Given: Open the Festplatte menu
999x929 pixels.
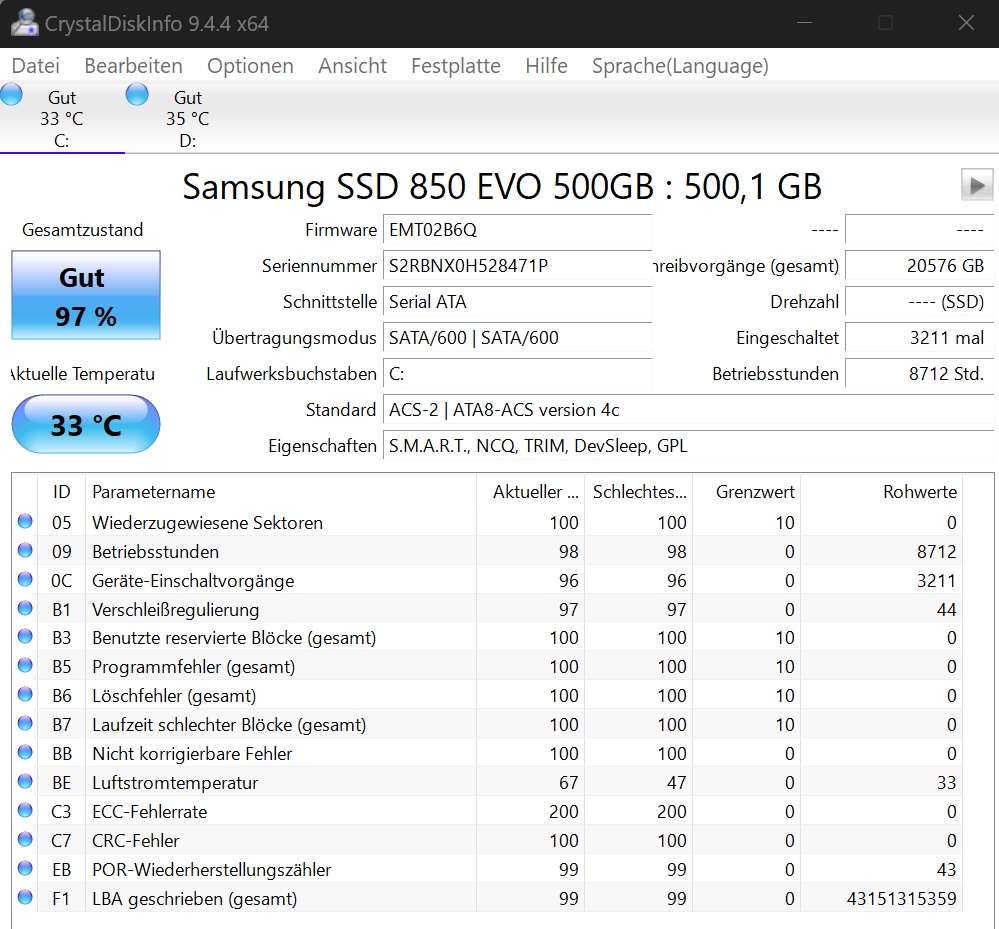Looking at the screenshot, I should click(x=456, y=66).
